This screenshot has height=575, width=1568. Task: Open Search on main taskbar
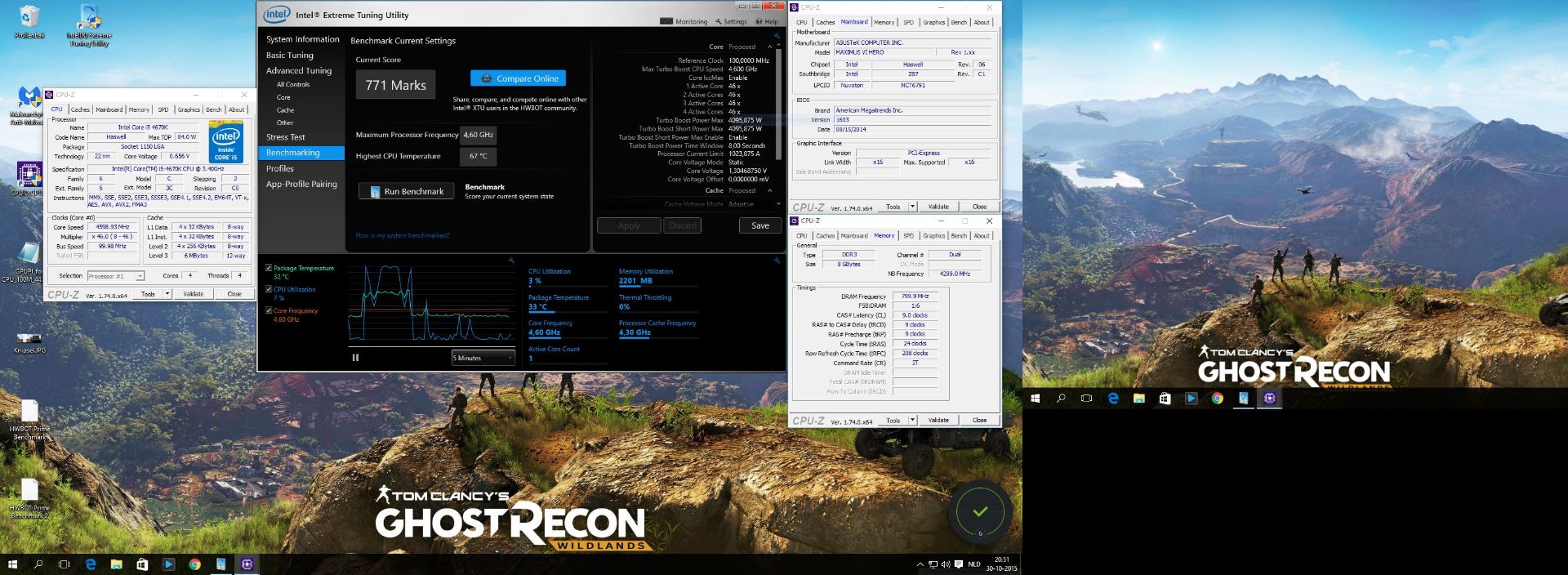pyautogui.click(x=38, y=564)
